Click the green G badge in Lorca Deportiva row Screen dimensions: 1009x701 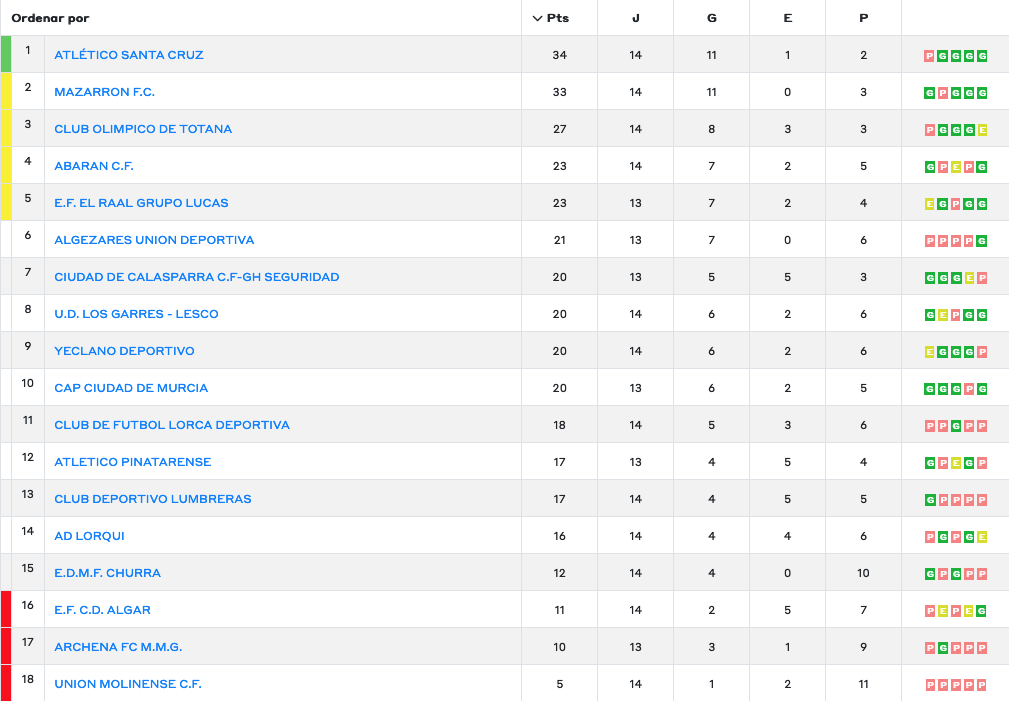coord(956,426)
